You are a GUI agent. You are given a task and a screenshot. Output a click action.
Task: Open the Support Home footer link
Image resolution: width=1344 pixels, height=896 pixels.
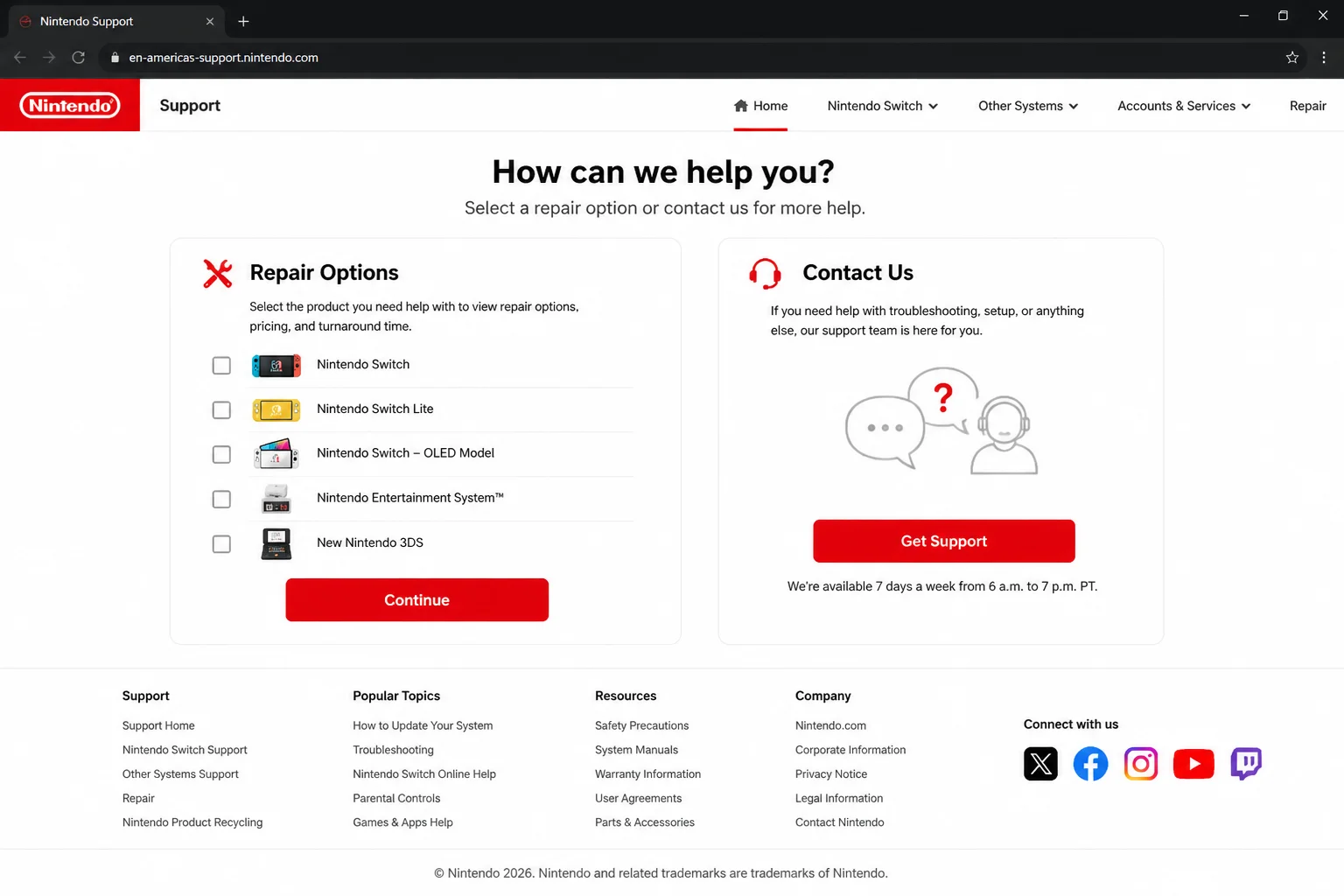(158, 726)
